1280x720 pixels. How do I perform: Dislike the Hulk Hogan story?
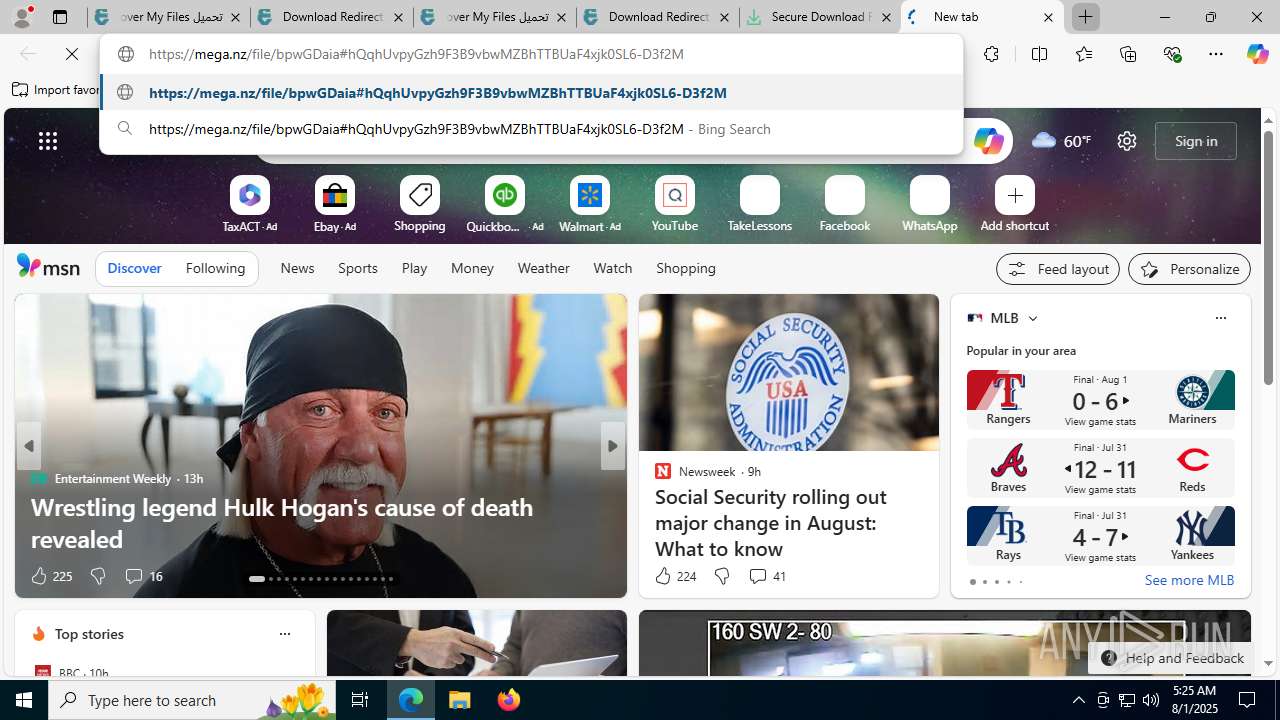click(x=98, y=576)
